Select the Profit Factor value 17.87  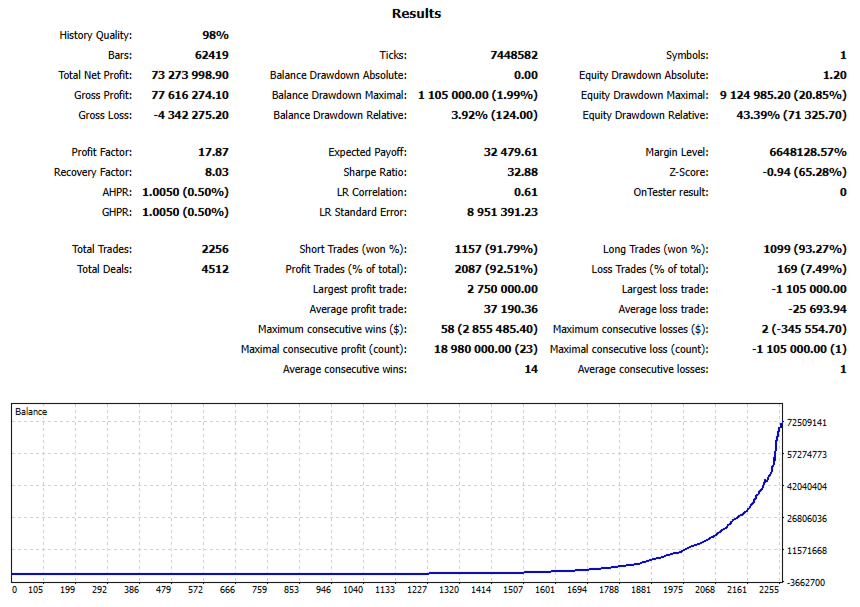[213, 152]
